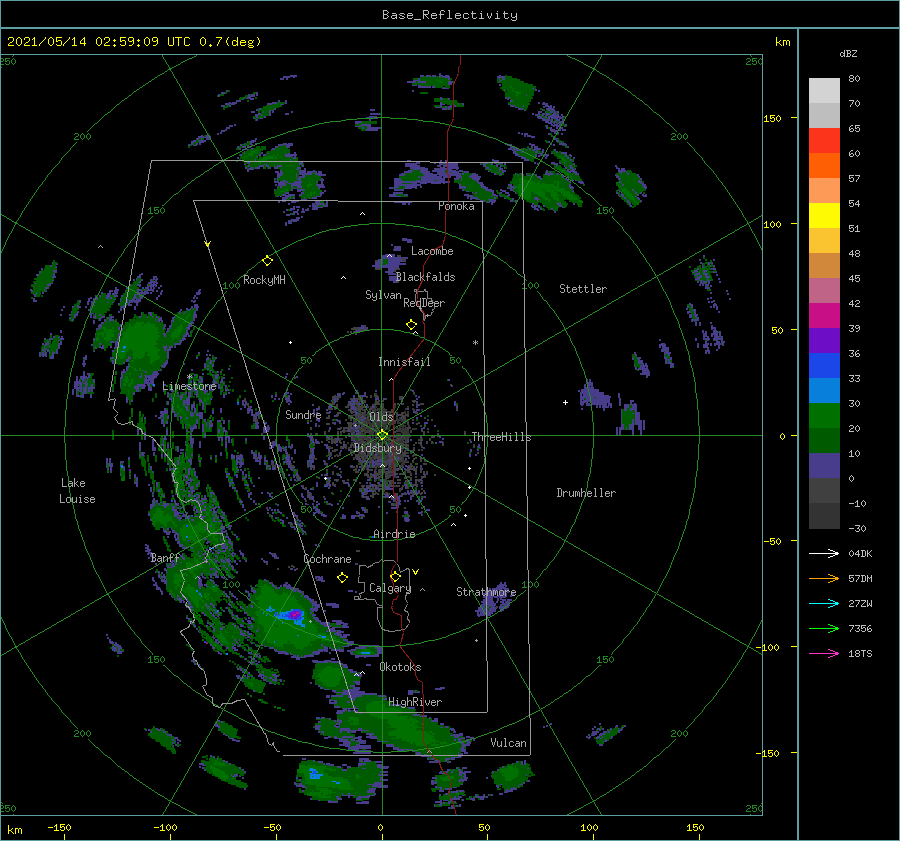Image resolution: width=900 pixels, height=841 pixels.
Task: Pick the light gray 70-80 dBZ legend swatch
Action: [824, 91]
